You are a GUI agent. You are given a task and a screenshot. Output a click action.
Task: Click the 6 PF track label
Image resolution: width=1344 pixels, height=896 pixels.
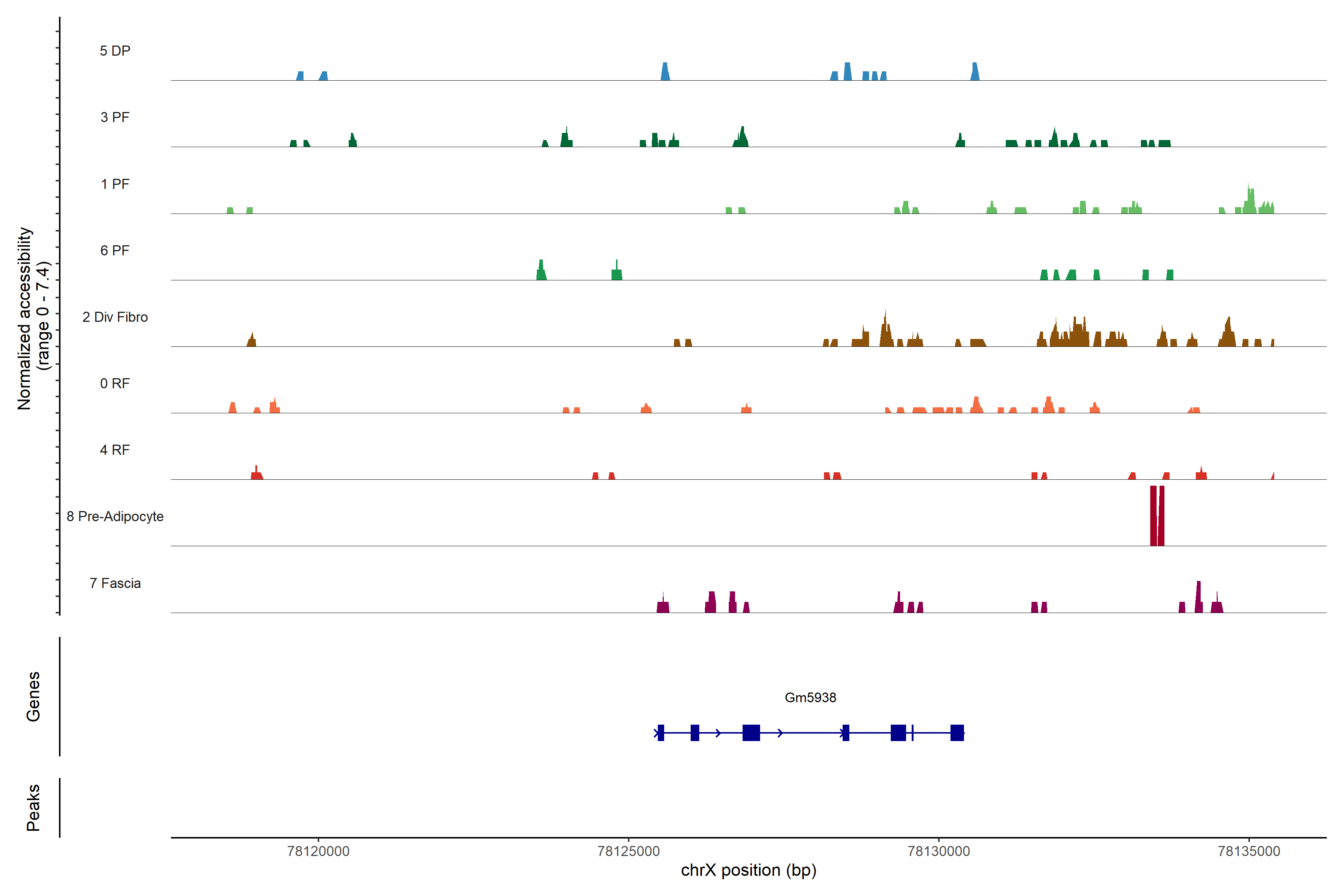(x=115, y=250)
